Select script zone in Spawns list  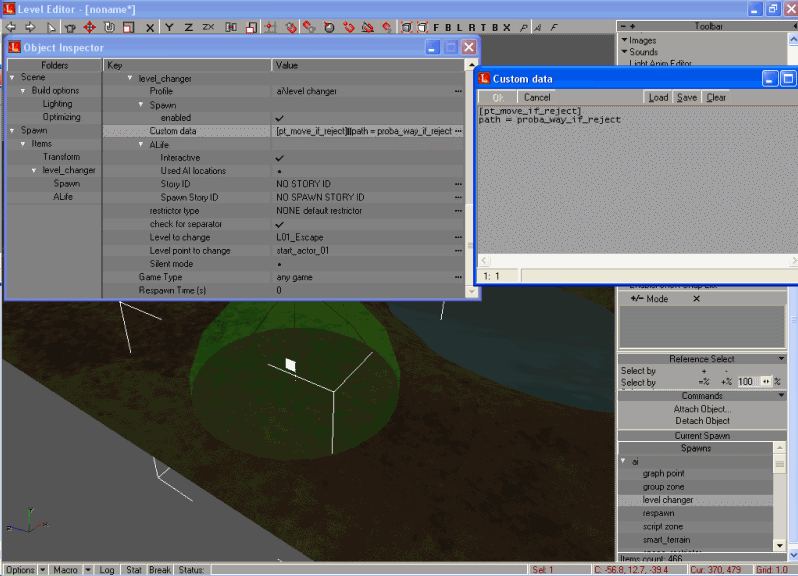click(663, 527)
